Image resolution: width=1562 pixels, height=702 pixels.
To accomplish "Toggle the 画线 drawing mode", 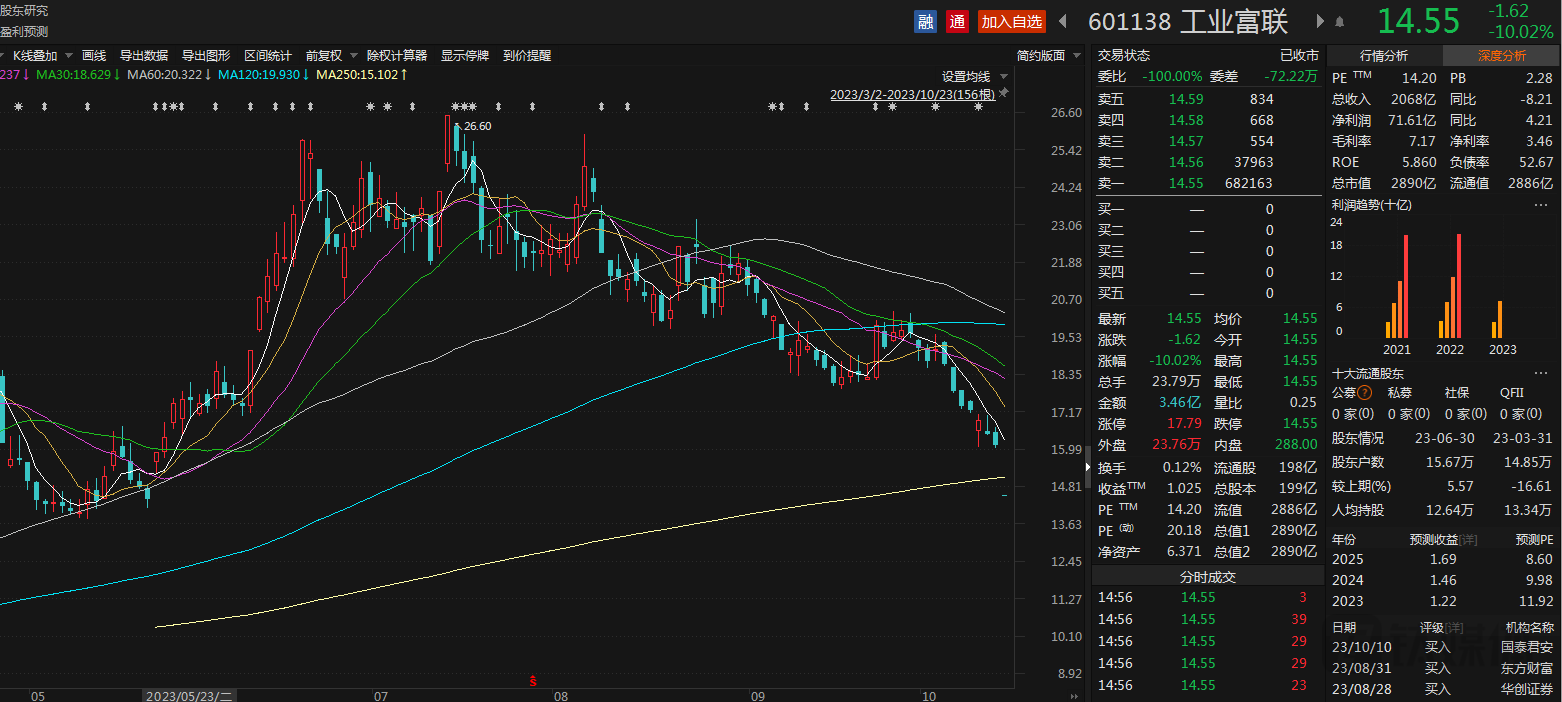I will click(94, 56).
